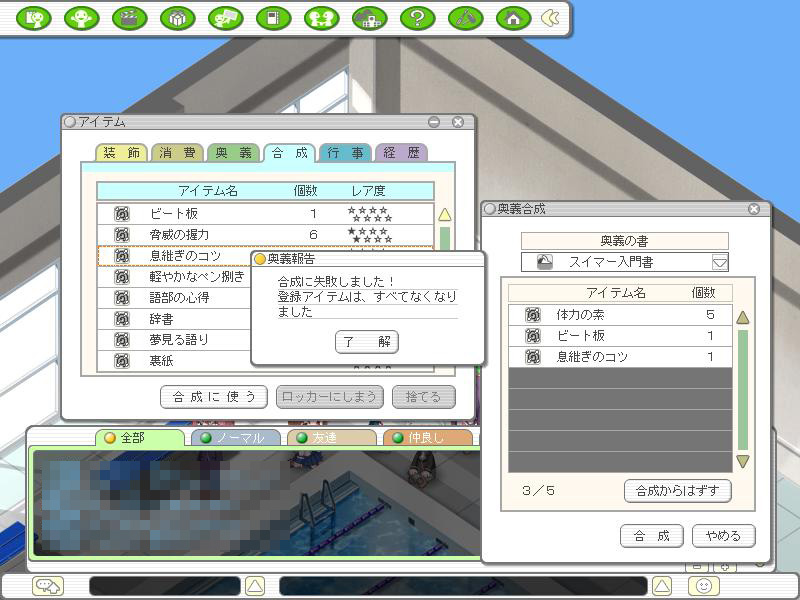Select 息継ぎのコツ in synthesis list
Screen dimensions: 800x600
click(x=620, y=357)
